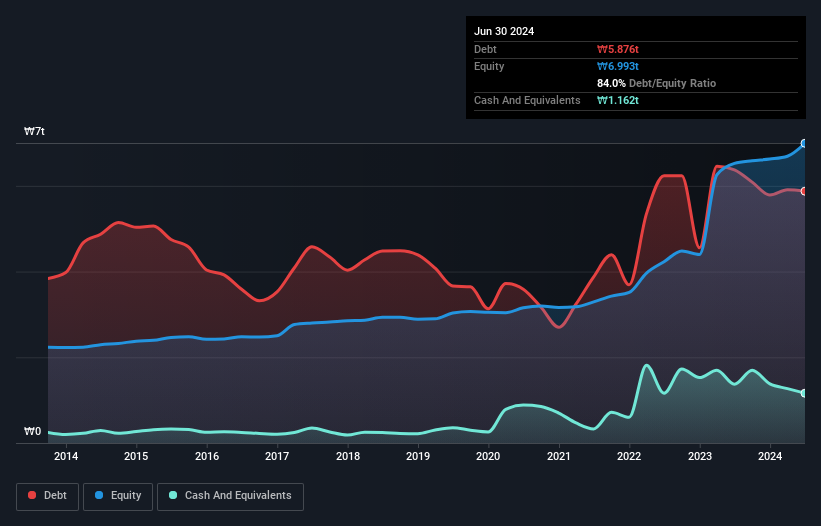The image size is (821, 526).
Task: Click the Jun 30 2024 tooltip date
Action: (504, 31)
